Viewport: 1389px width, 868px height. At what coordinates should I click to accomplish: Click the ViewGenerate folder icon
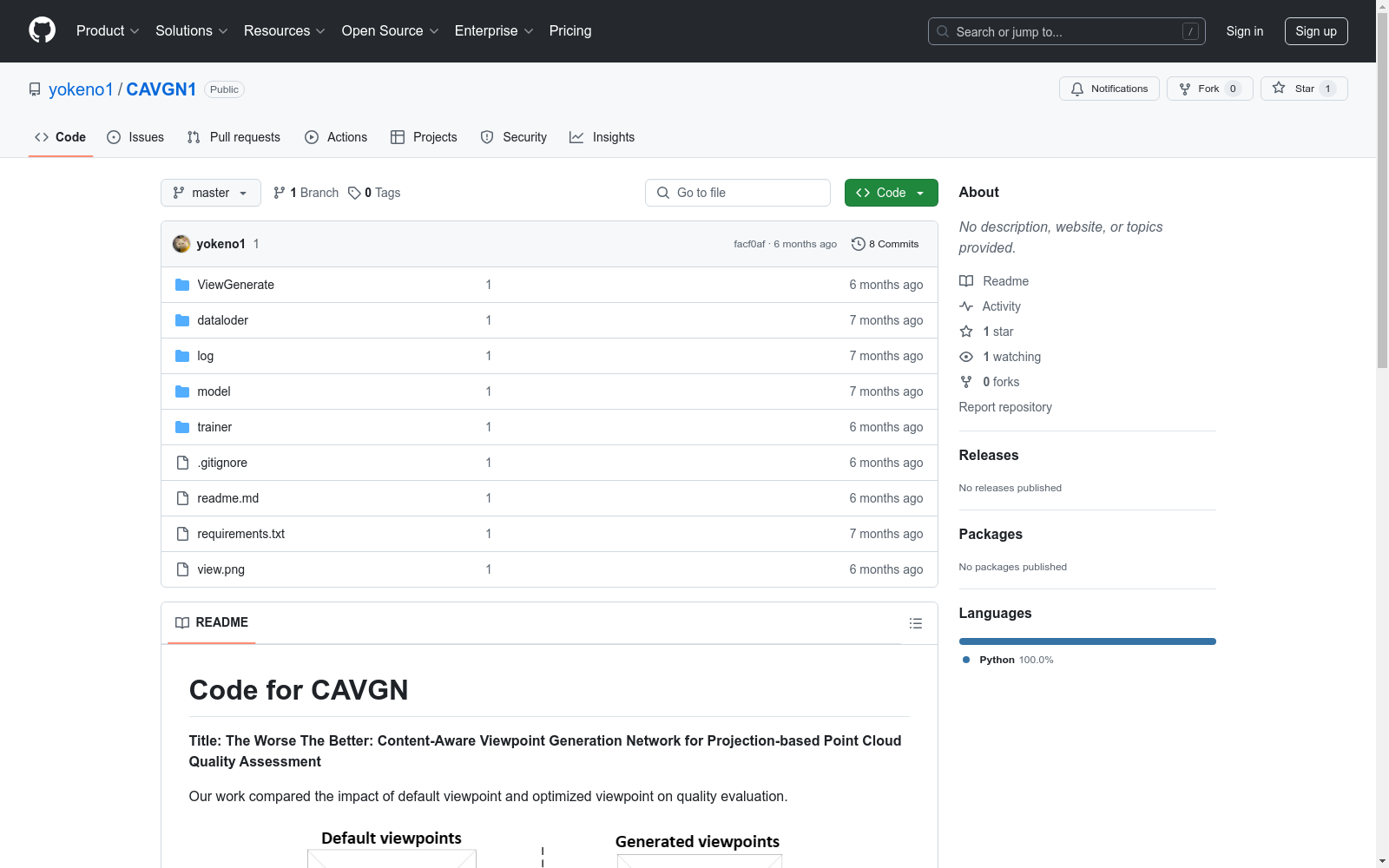click(x=182, y=285)
